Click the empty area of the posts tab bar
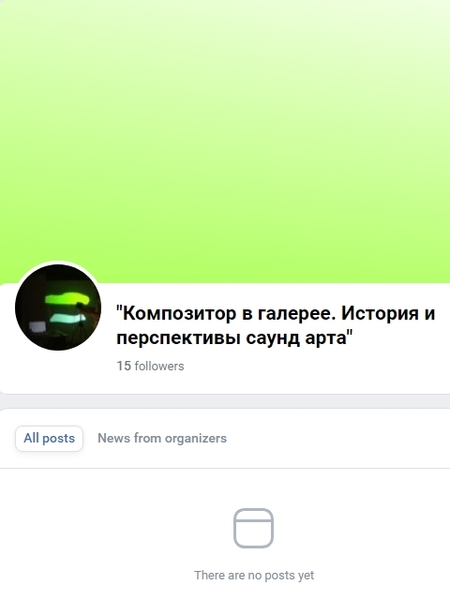The image size is (450, 615). 337,438
